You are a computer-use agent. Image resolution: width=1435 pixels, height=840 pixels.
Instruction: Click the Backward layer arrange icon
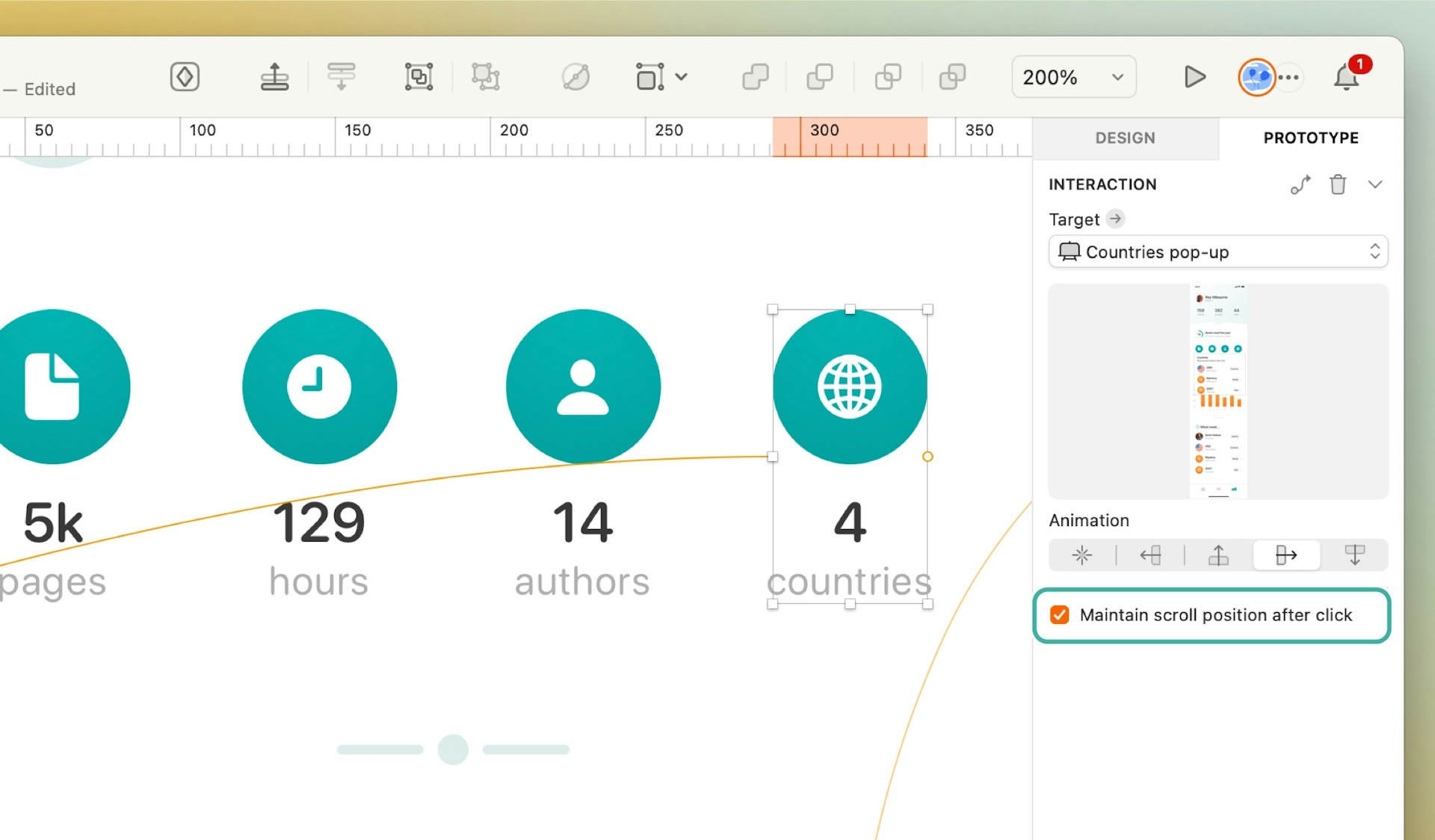342,77
